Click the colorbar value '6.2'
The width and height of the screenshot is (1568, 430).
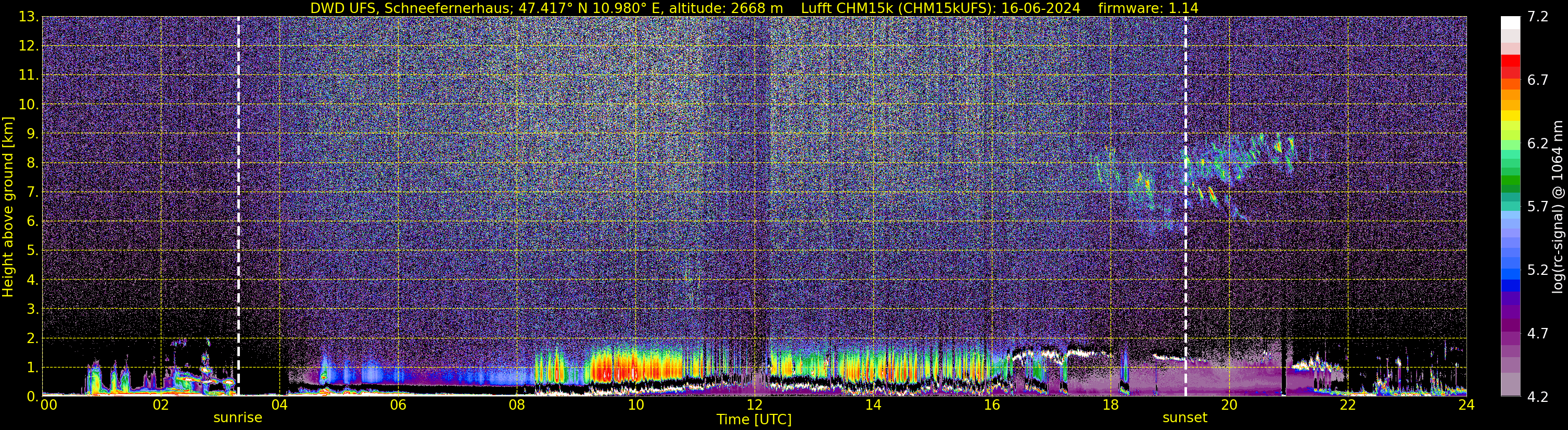pyautogui.click(x=1538, y=143)
